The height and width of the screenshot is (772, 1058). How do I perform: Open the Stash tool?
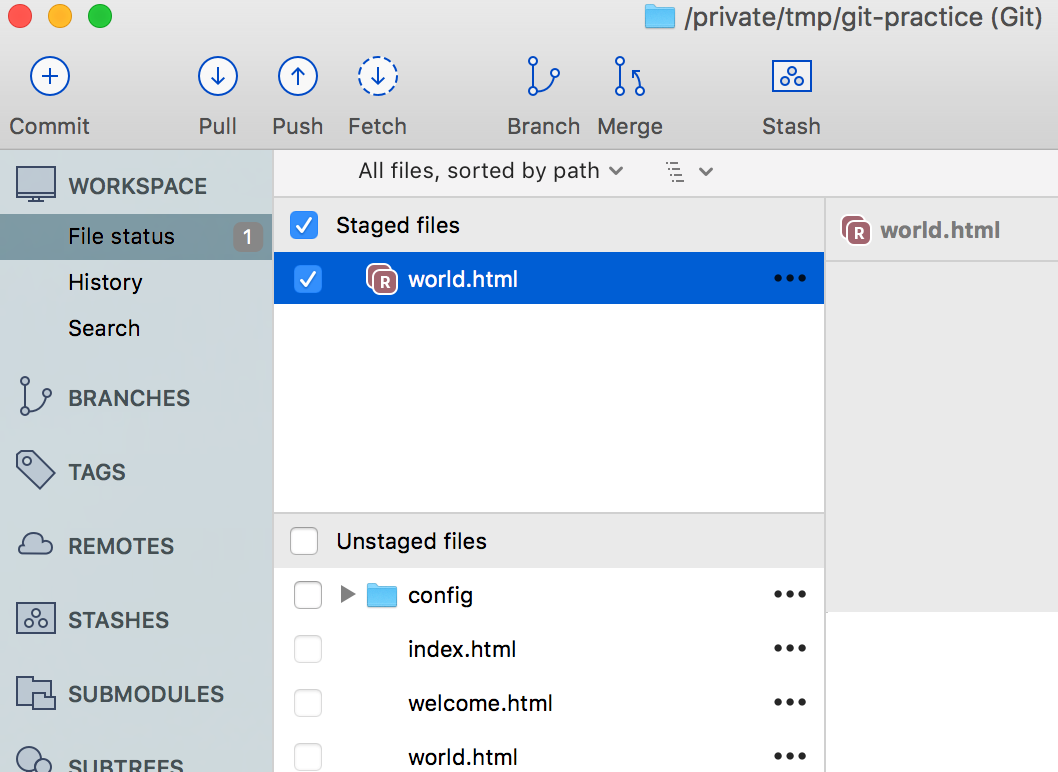pyautogui.click(x=791, y=76)
